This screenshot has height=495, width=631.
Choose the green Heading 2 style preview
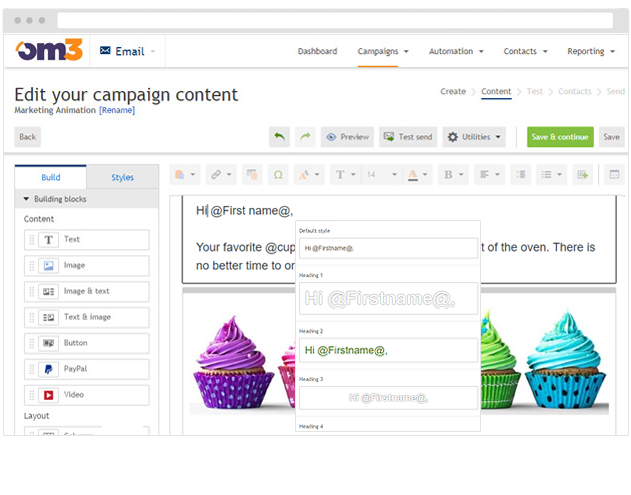pos(388,350)
